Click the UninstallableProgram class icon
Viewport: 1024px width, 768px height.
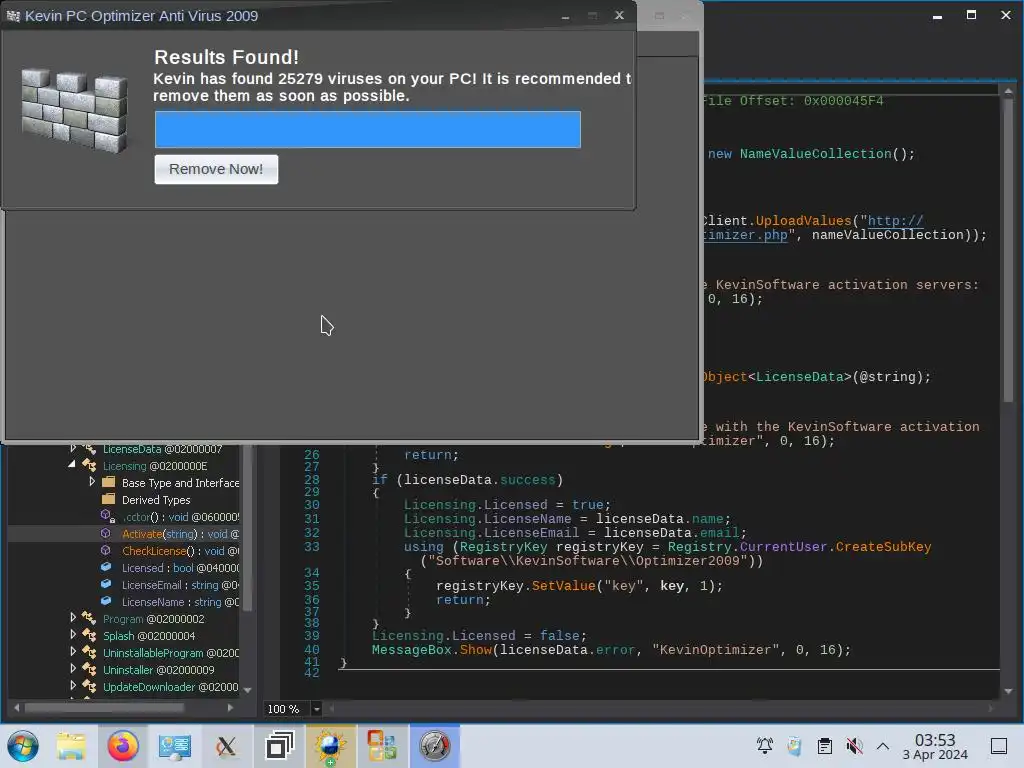coord(89,652)
